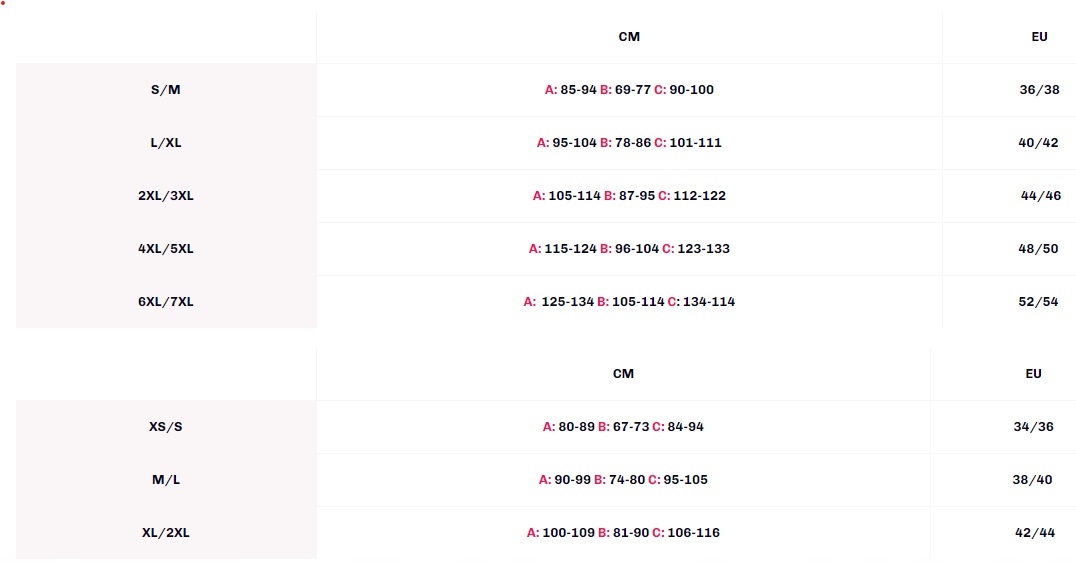The width and height of the screenshot is (1076, 562).
Task: Click the EU size 34/36 cell
Action: click(1033, 427)
